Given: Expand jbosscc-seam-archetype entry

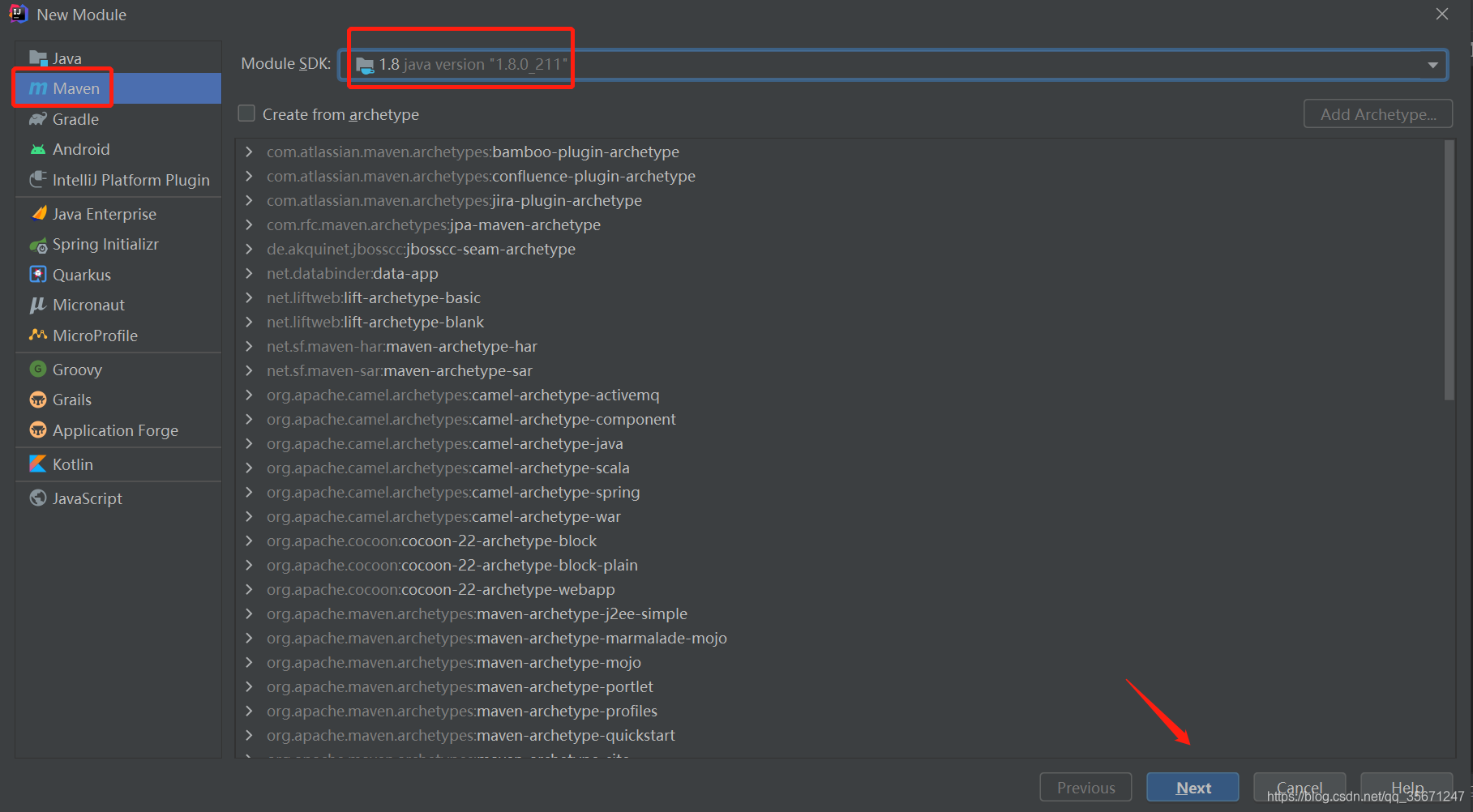Looking at the screenshot, I should pyautogui.click(x=249, y=249).
